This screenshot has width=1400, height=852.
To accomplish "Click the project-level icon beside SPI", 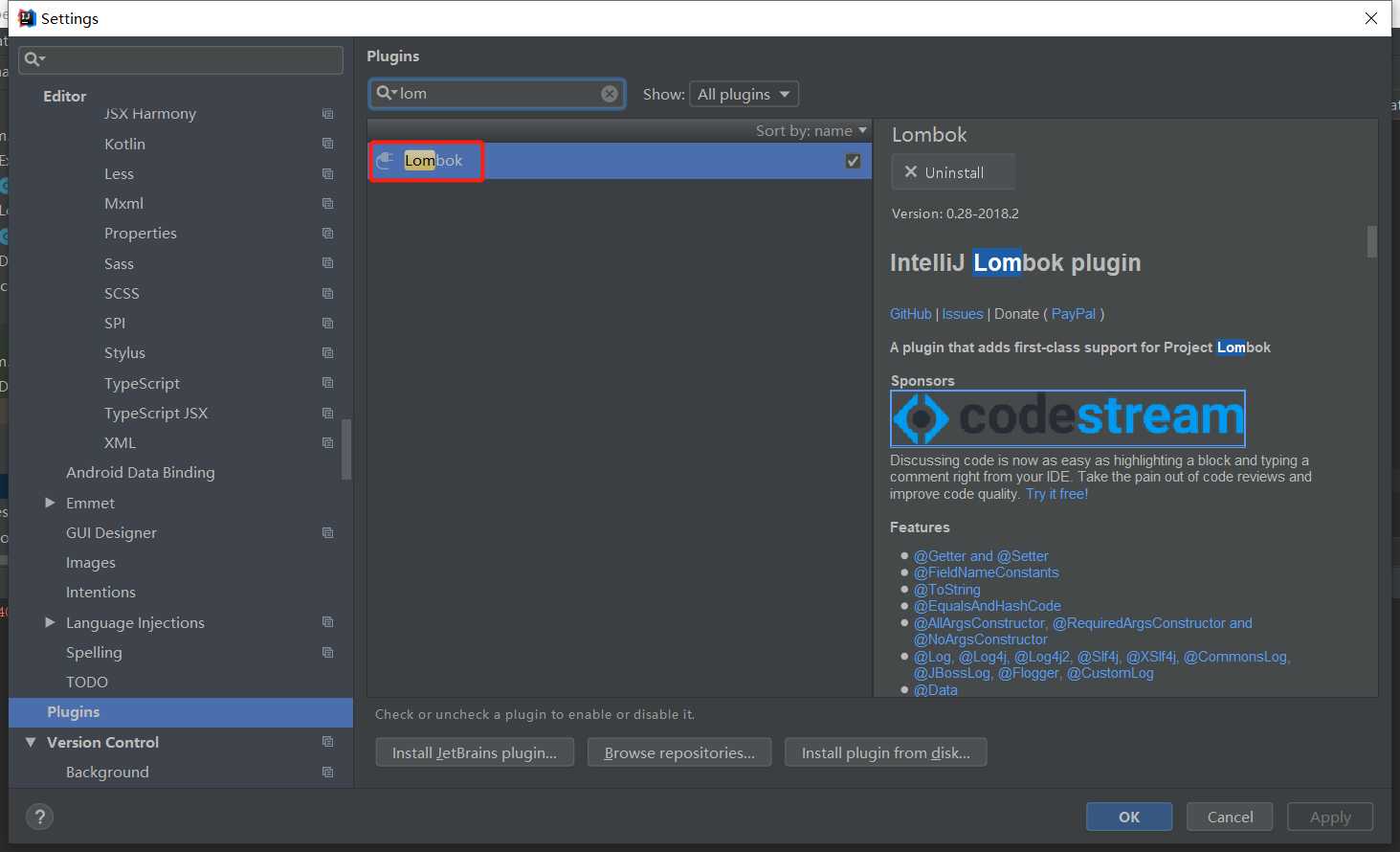I will point(327,323).
